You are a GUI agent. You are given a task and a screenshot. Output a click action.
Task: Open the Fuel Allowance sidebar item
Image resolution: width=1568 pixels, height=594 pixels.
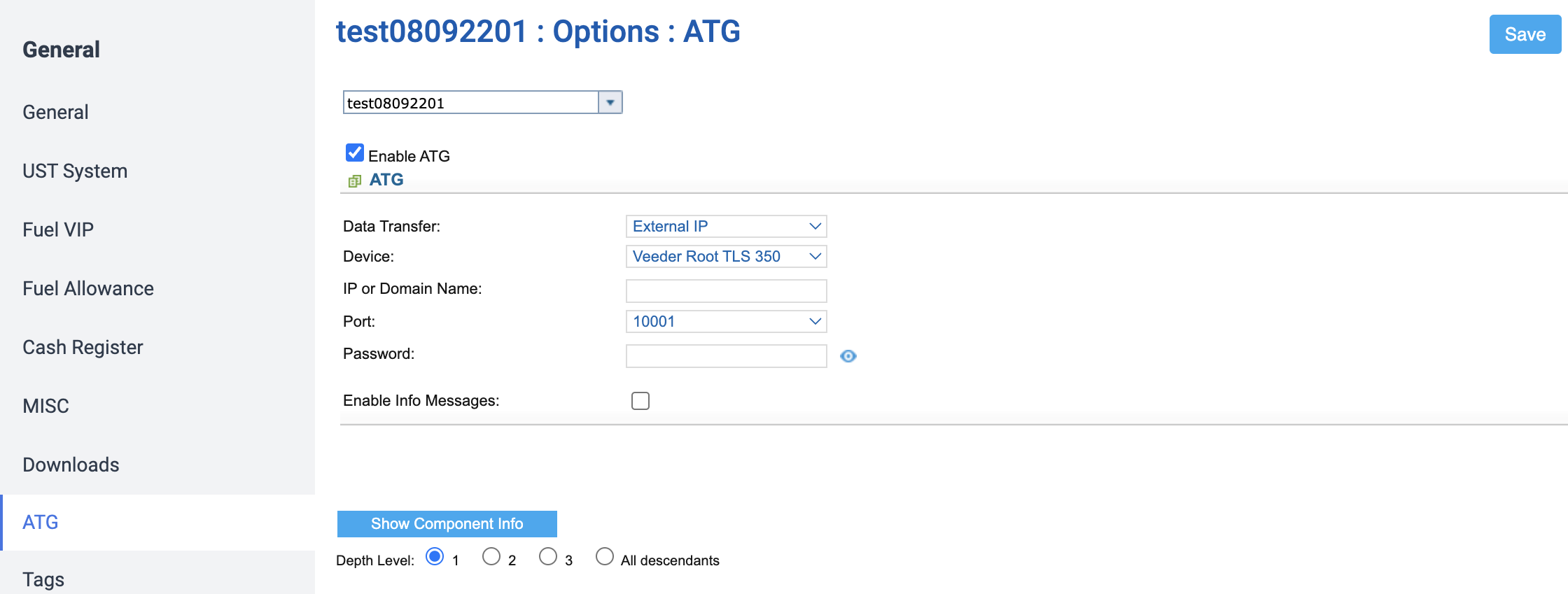[88, 288]
